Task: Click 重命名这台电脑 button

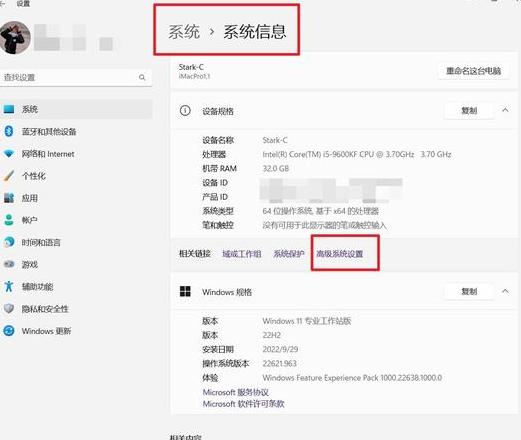Action: tap(473, 71)
